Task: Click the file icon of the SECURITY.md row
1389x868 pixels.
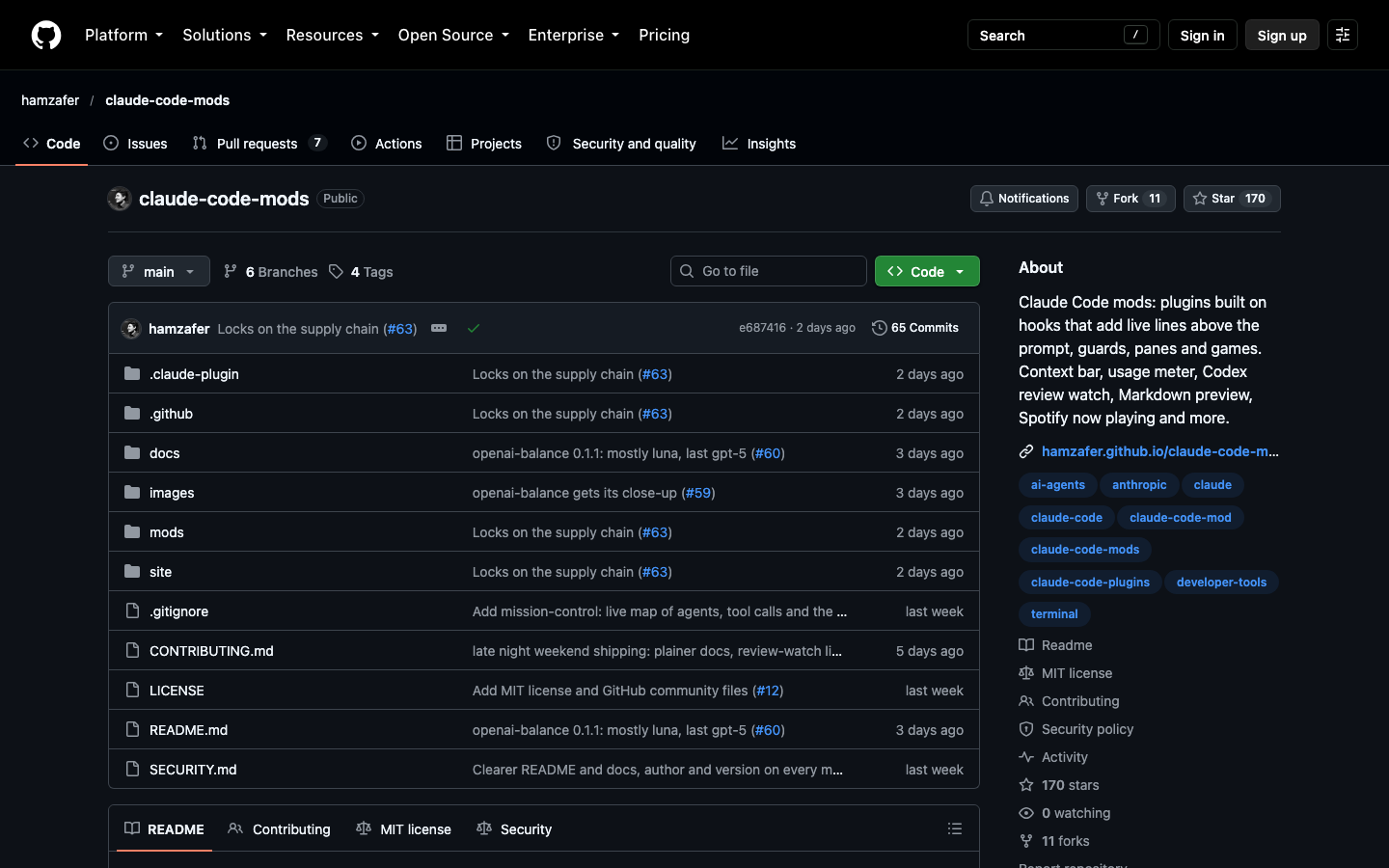Action: 132,769
